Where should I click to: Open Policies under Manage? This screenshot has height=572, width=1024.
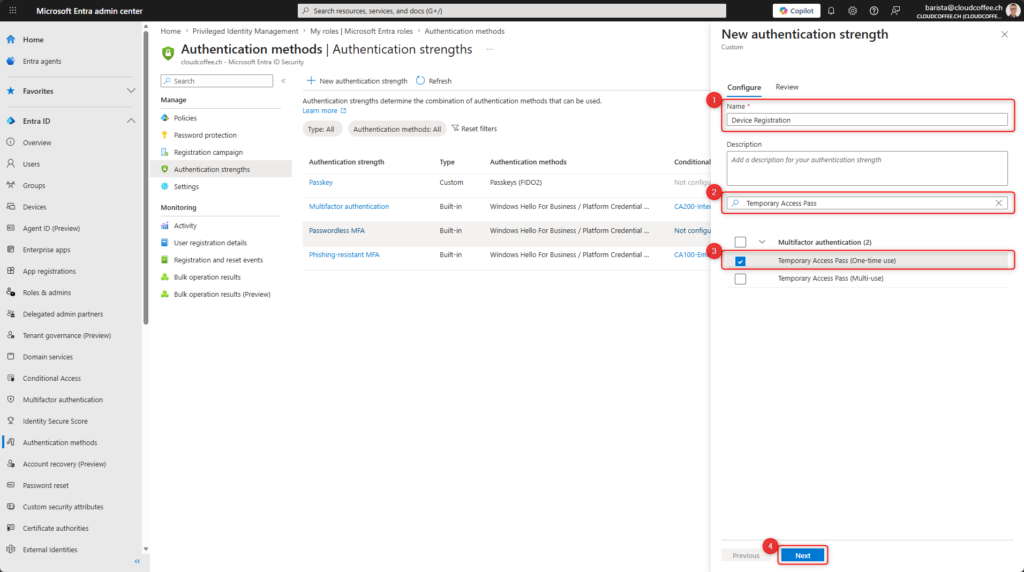[185, 118]
